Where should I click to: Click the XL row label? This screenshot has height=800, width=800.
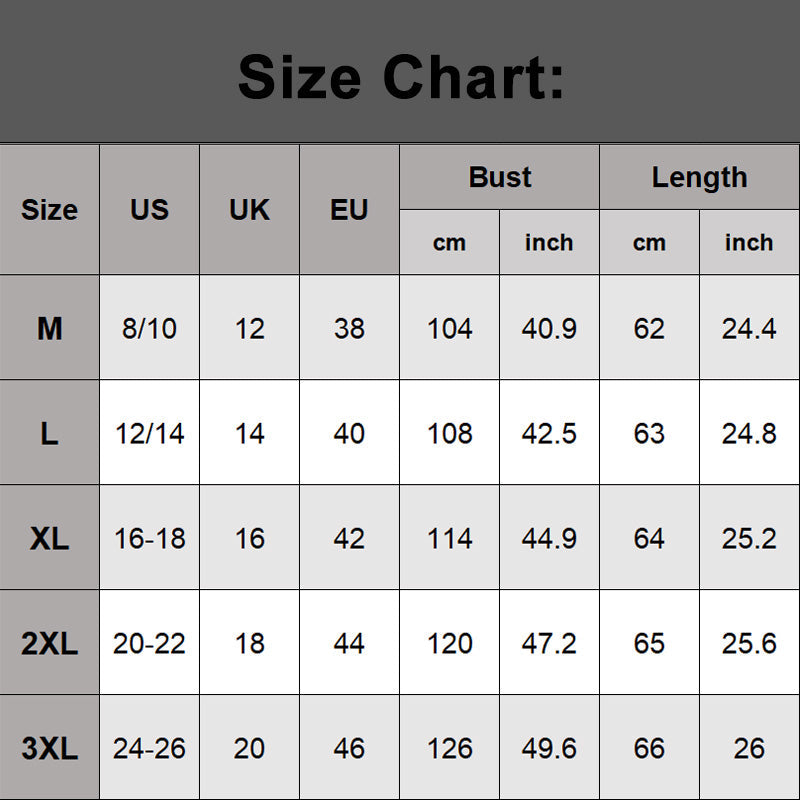[x=49, y=538]
